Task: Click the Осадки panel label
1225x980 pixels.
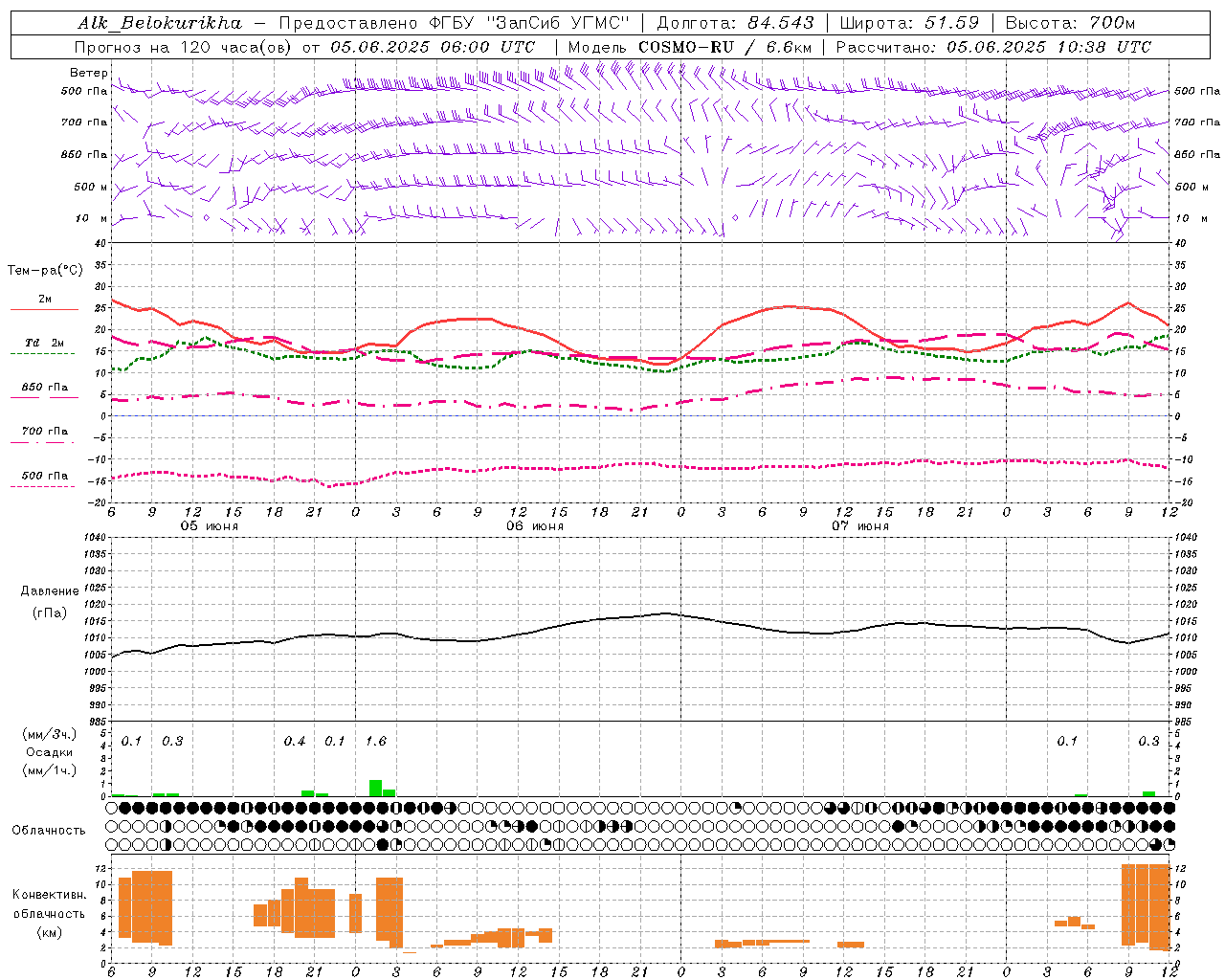Action: 50,752
